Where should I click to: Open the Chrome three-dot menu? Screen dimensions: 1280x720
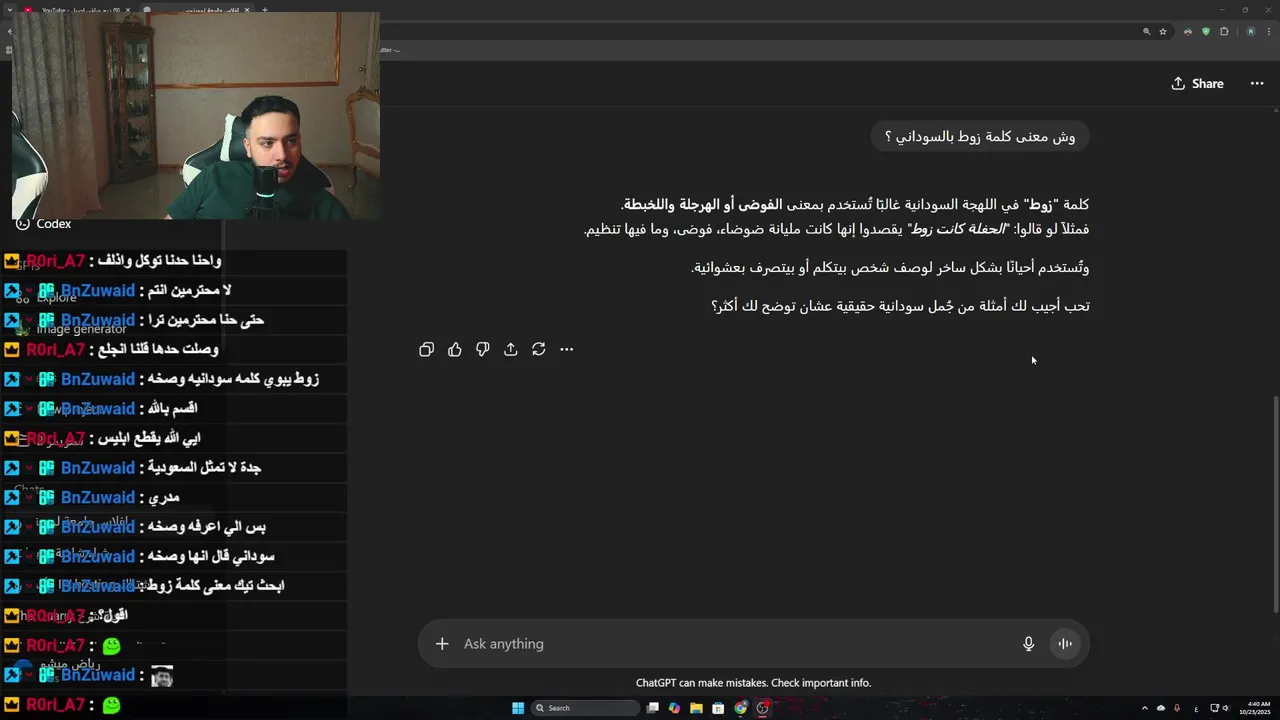(1270, 32)
